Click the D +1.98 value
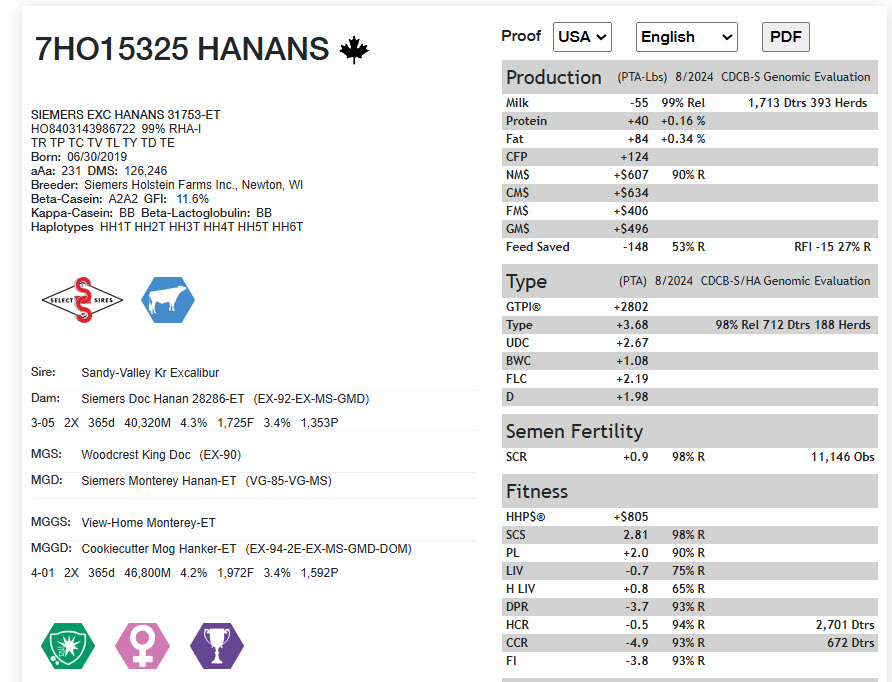 pyautogui.click(x=632, y=397)
